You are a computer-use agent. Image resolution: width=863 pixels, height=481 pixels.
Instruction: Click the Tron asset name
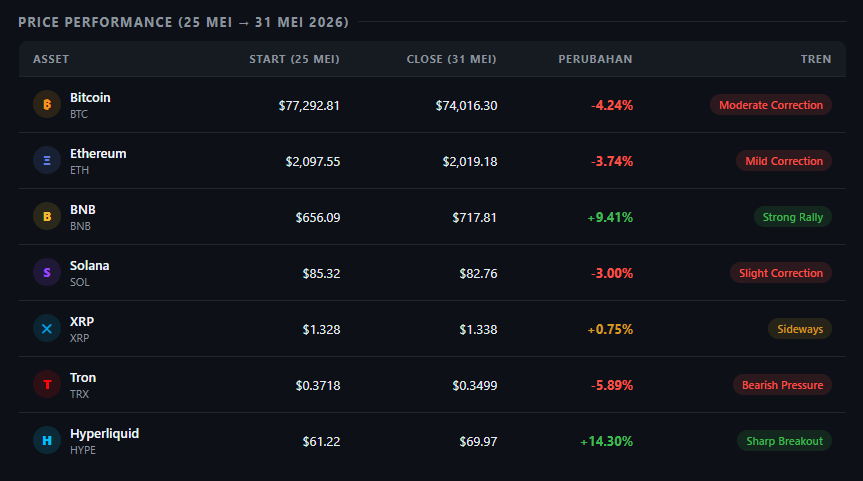(83, 378)
